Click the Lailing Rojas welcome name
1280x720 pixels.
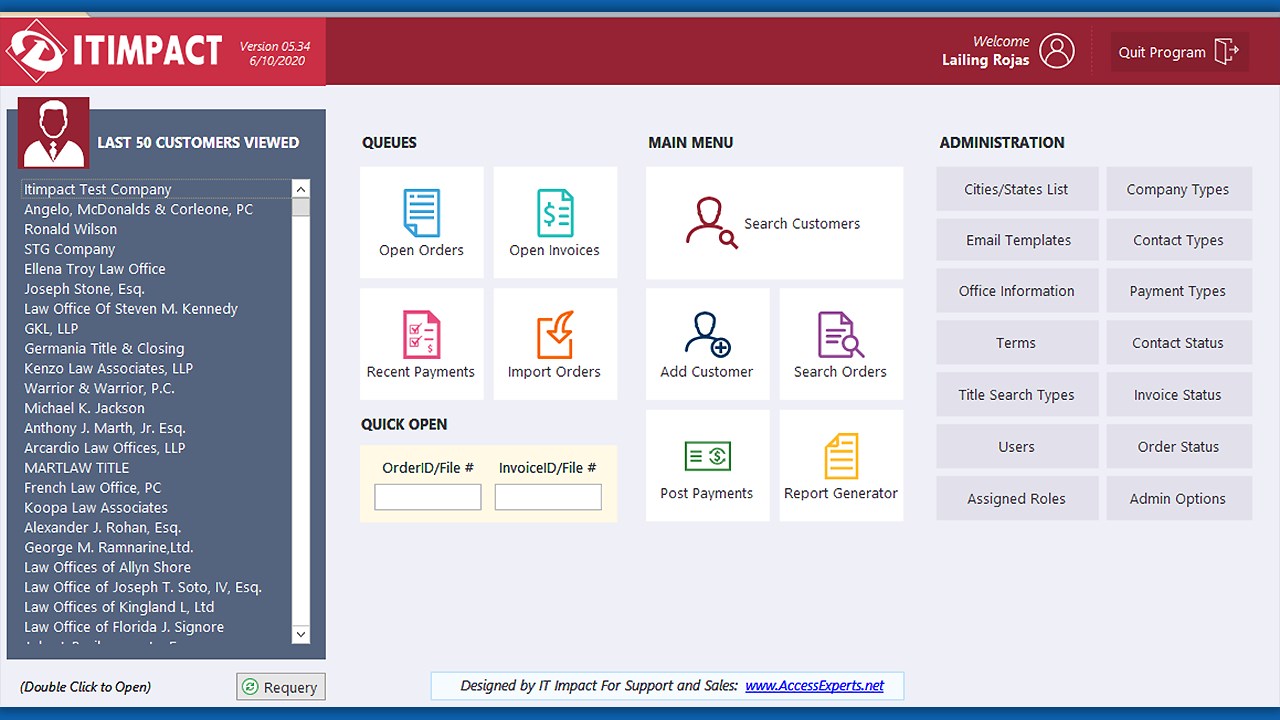[x=985, y=60]
